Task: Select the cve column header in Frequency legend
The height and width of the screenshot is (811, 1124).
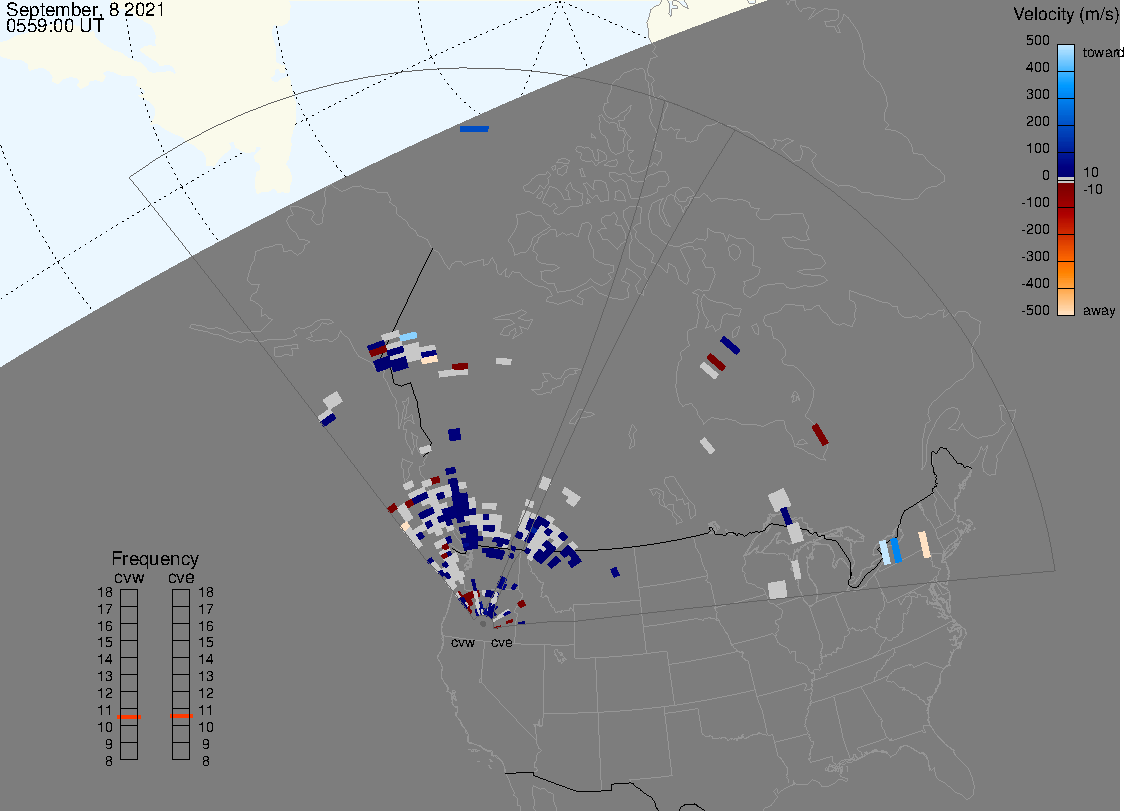Action: pos(181,576)
